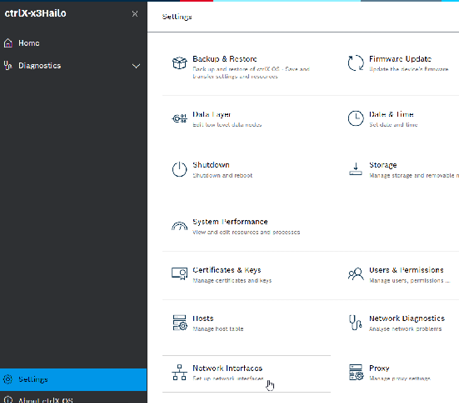Close the ctrlX-x3Hailo sidebar panel
The width and height of the screenshot is (459, 403).
pyautogui.click(x=135, y=14)
